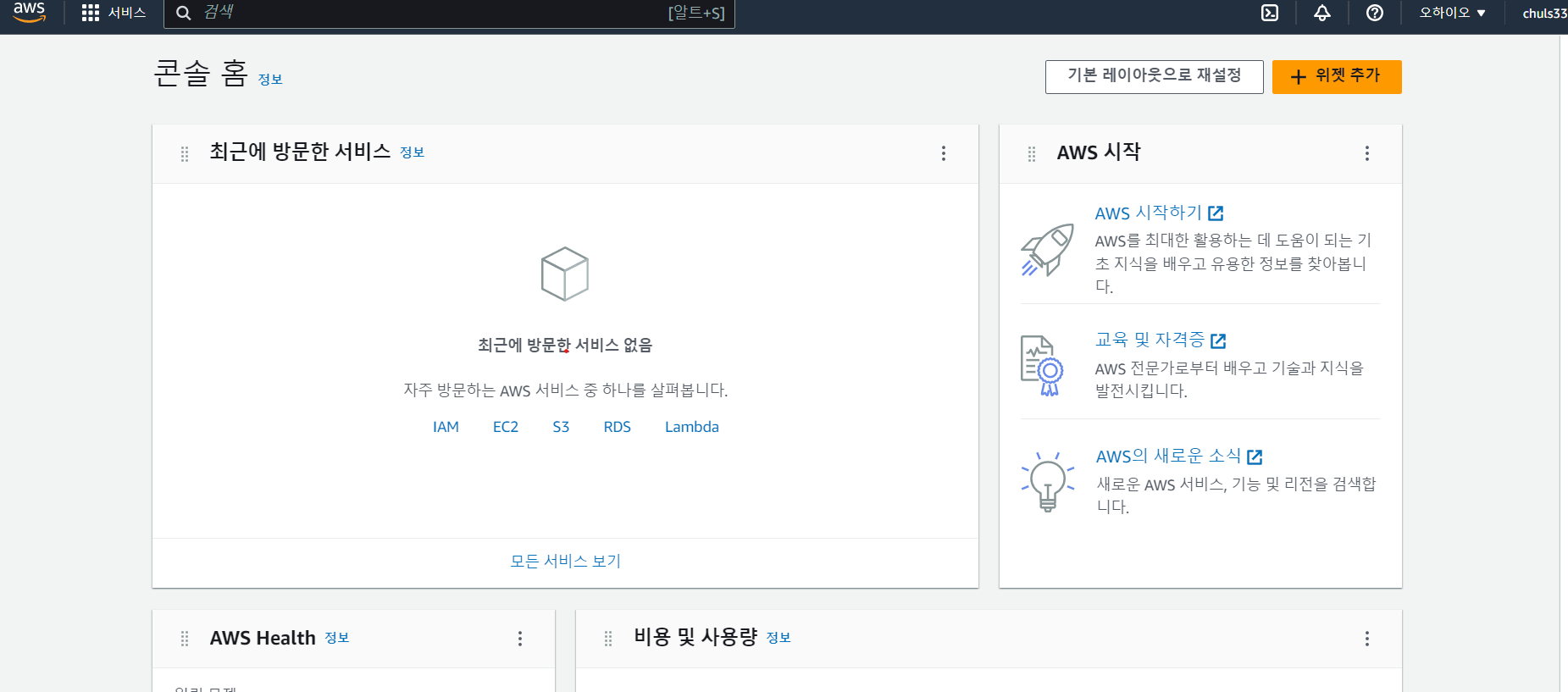Screen dimensions: 1568x692
Task: Click the drag handle of recently visited services widget
Action: click(x=185, y=154)
